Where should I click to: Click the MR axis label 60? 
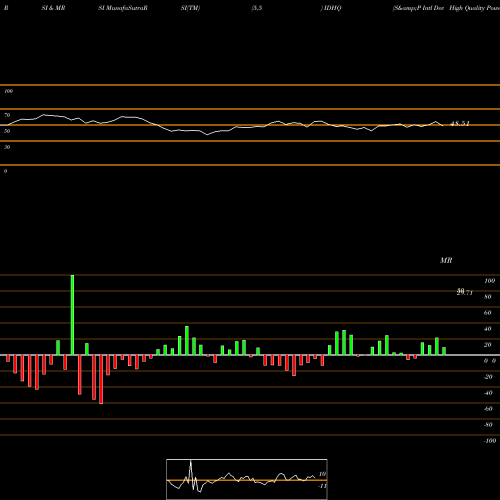(488, 313)
